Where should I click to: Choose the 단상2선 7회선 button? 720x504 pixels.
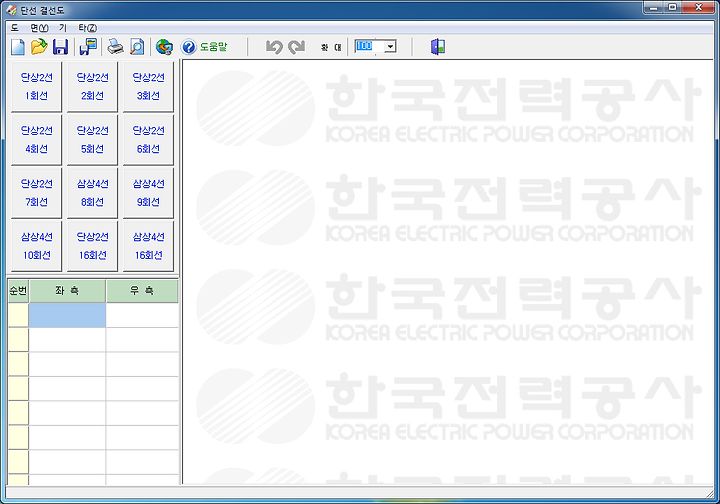pos(36,193)
